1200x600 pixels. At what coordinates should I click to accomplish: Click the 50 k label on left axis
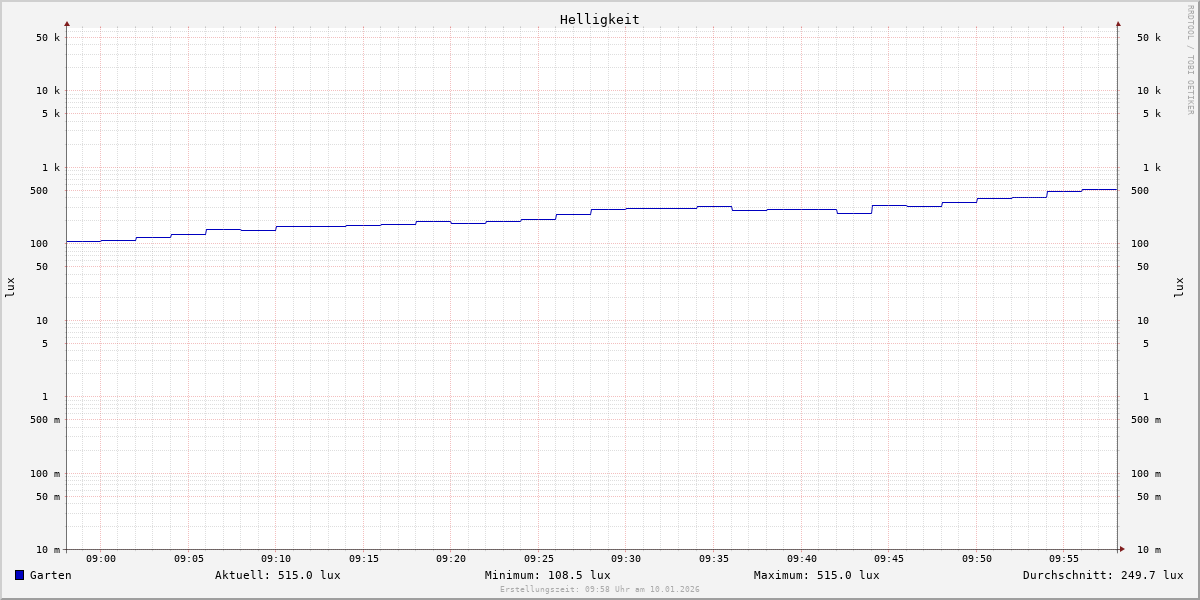pos(48,38)
